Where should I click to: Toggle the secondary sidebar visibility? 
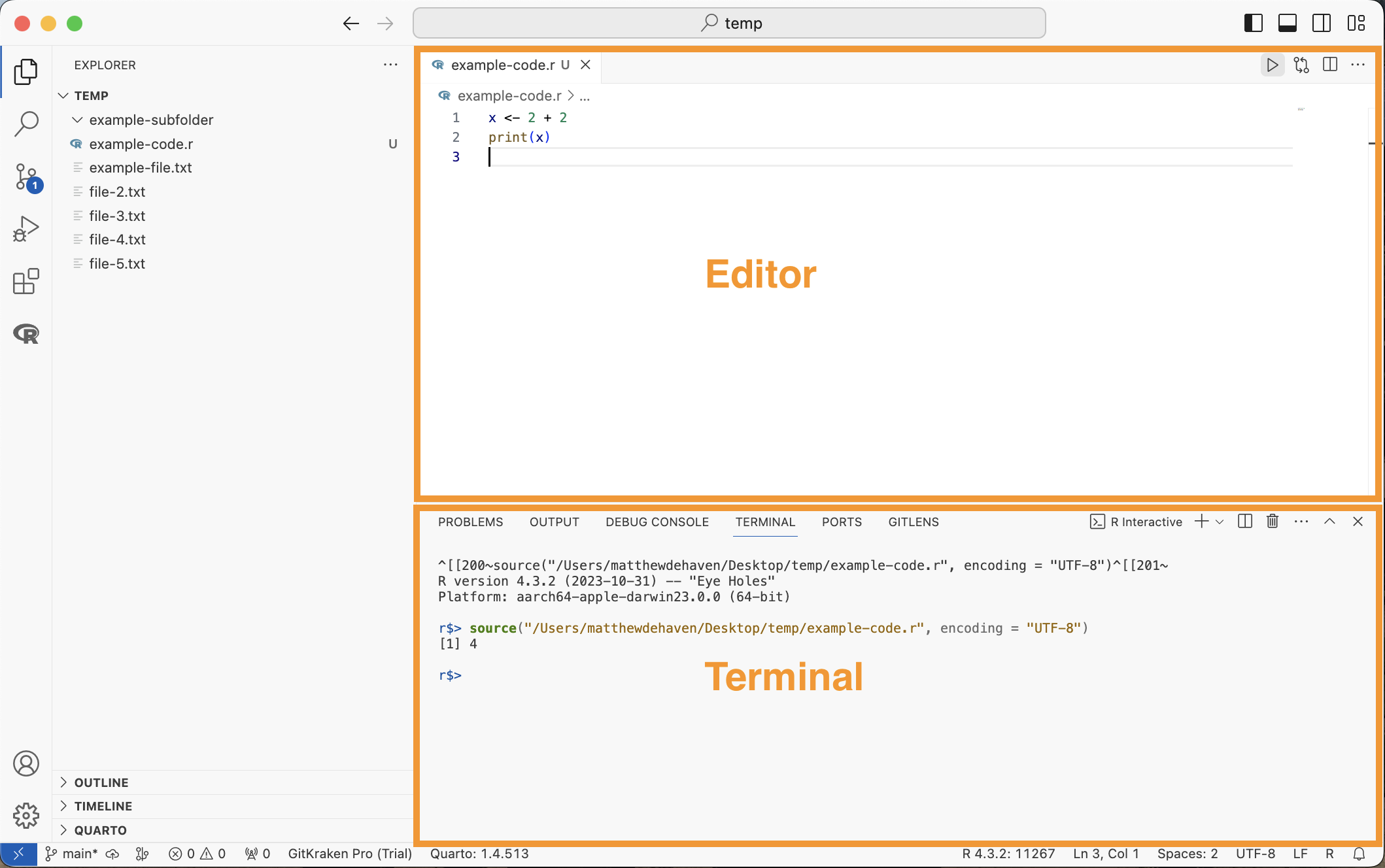click(1321, 24)
